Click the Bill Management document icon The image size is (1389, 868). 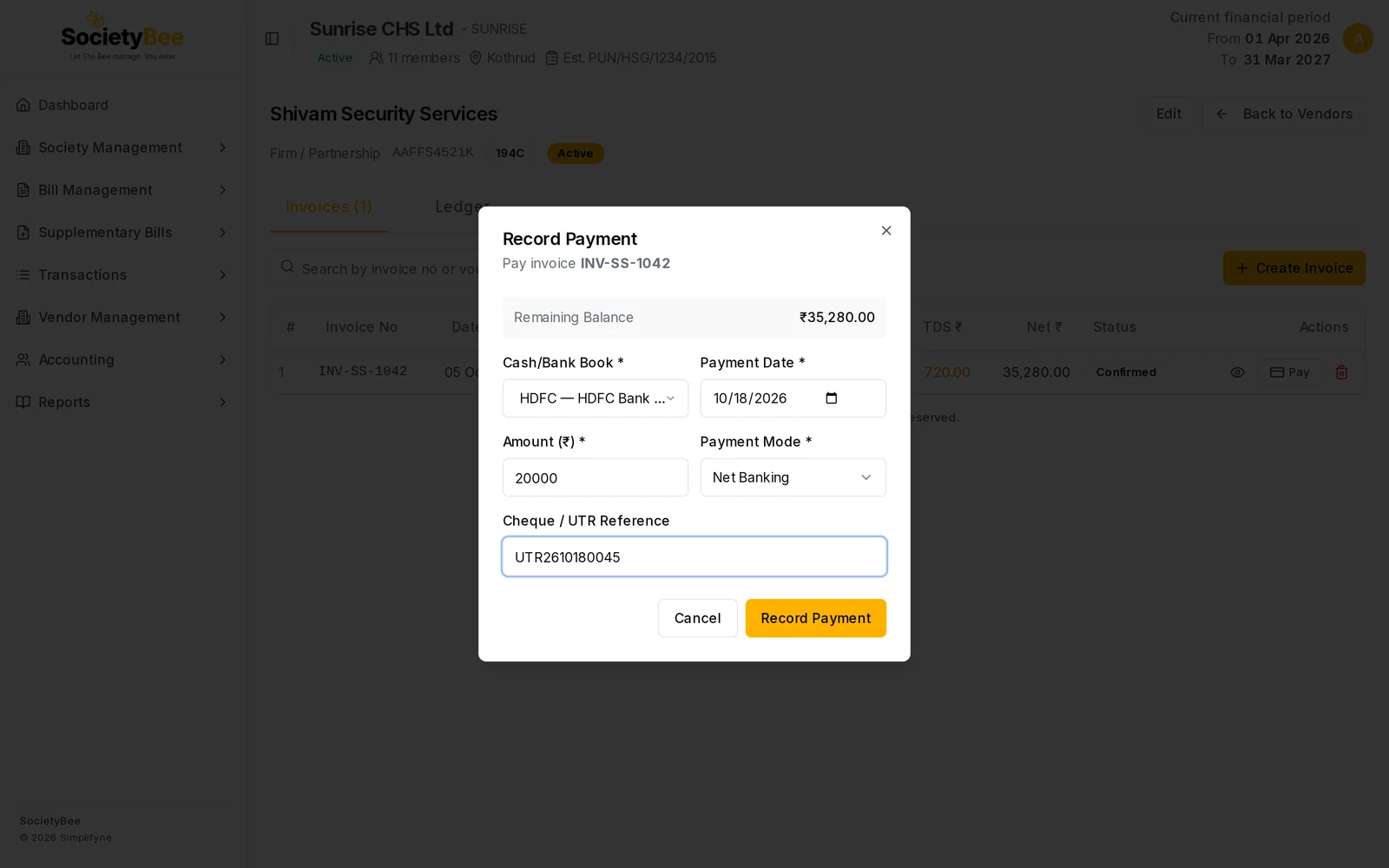coord(23,190)
